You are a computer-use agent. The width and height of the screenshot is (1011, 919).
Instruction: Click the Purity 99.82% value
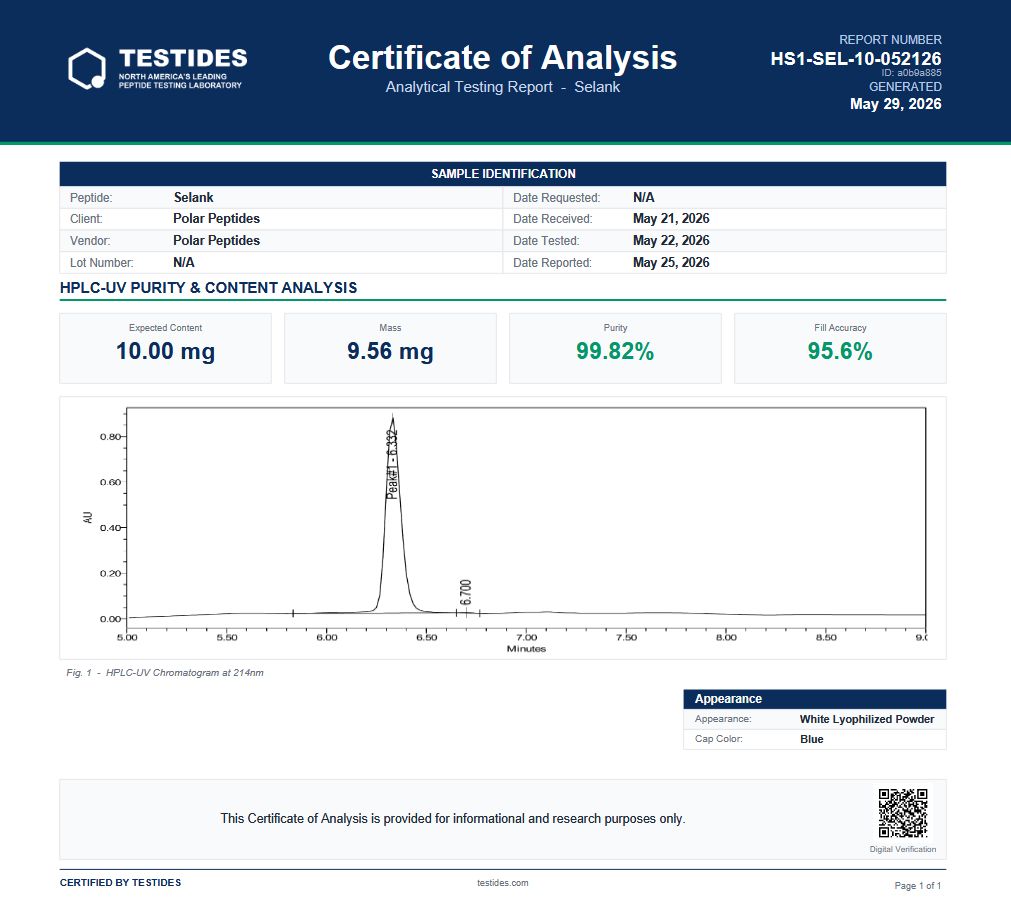[x=615, y=351]
